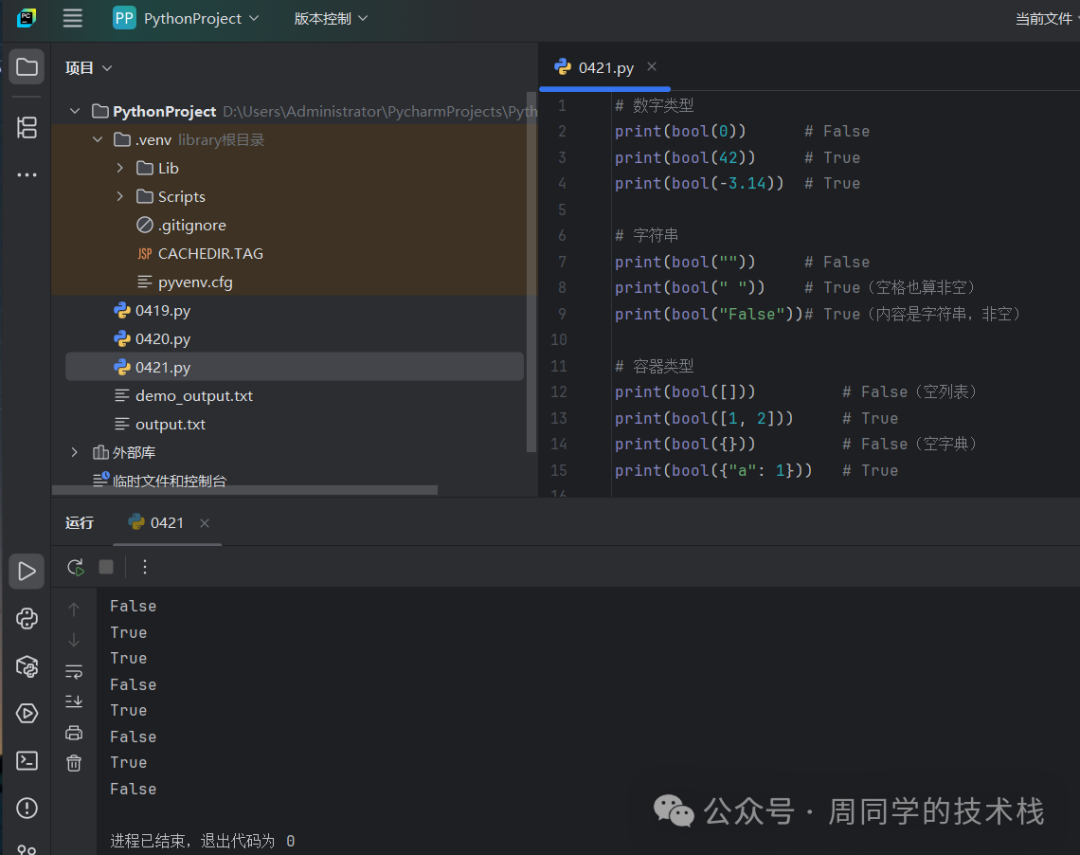1080x855 pixels.
Task: Expand the 外部库 node
Action: point(74,453)
